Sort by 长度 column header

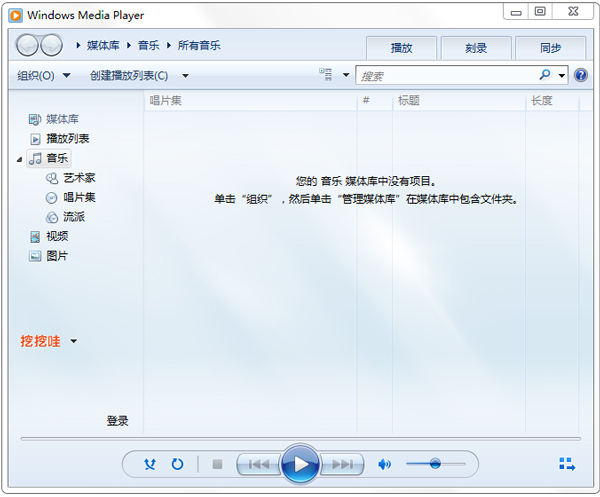(552, 101)
